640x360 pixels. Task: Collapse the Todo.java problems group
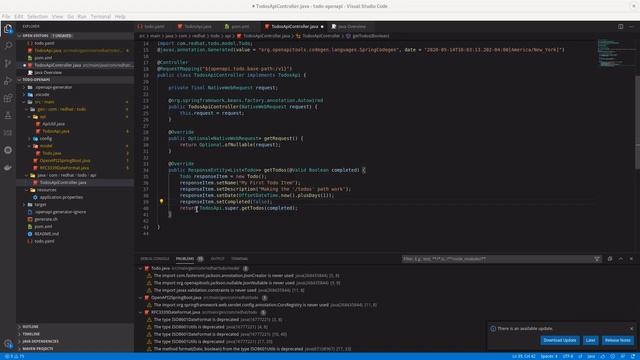click(x=141, y=269)
